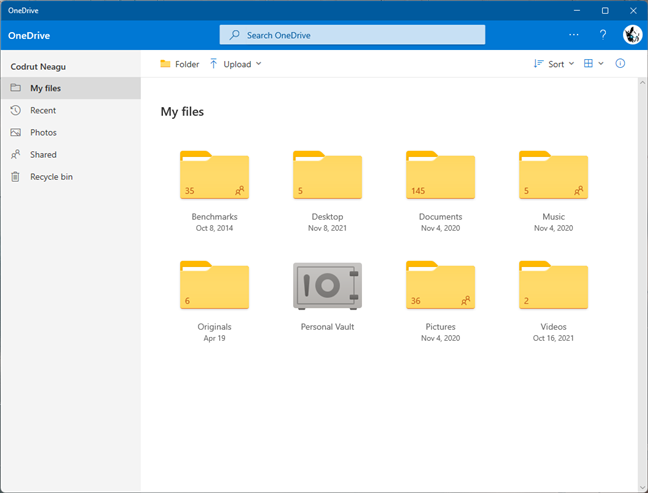Click the Oct 16, 2021 date
The height and width of the screenshot is (493, 648).
pos(553,338)
